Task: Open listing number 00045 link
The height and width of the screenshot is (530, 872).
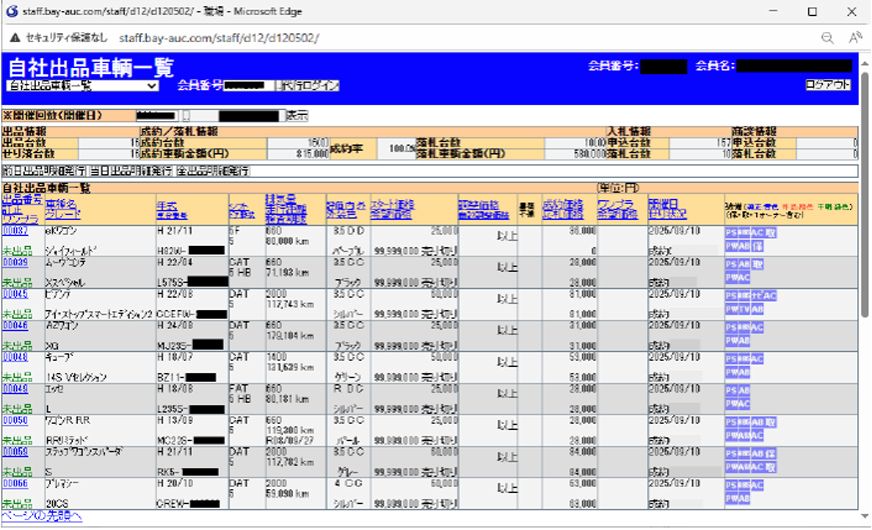Action: [15, 295]
